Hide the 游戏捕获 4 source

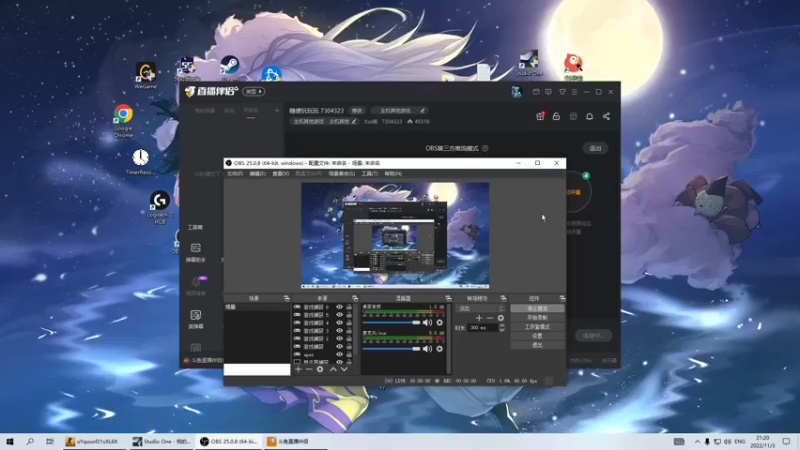(339, 322)
